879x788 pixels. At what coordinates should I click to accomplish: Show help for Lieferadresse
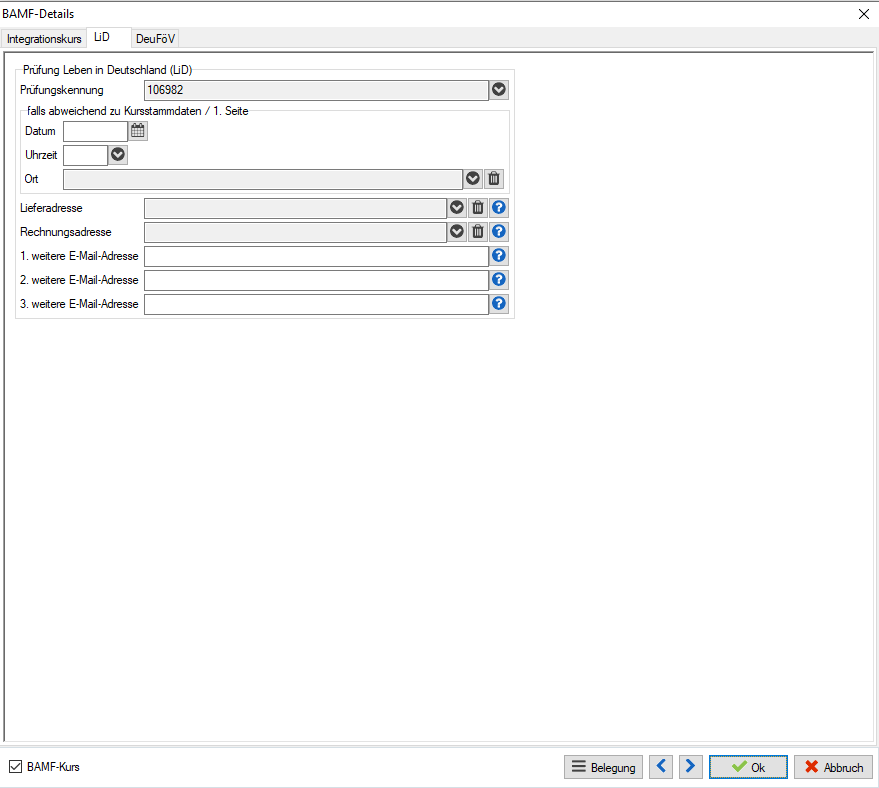click(499, 208)
